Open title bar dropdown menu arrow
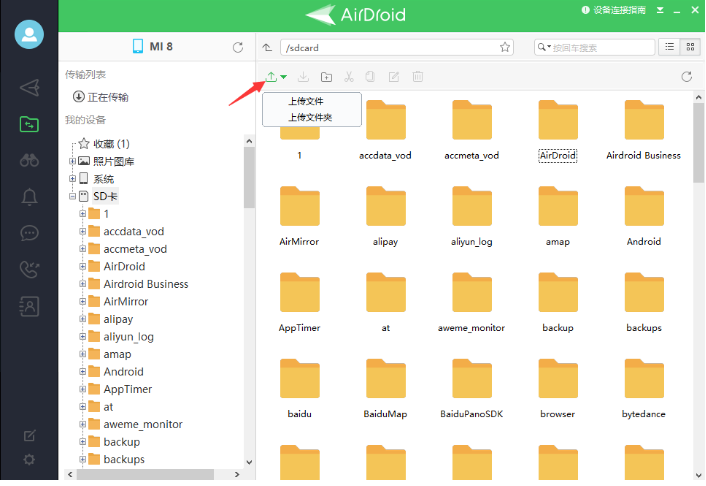This screenshot has width=706, height=486. click(x=660, y=10)
